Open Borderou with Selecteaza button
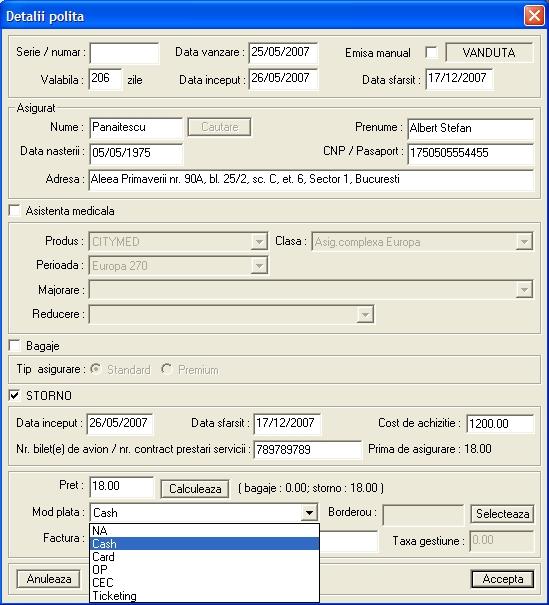Viewport: 549px width, 605px height. [502, 514]
